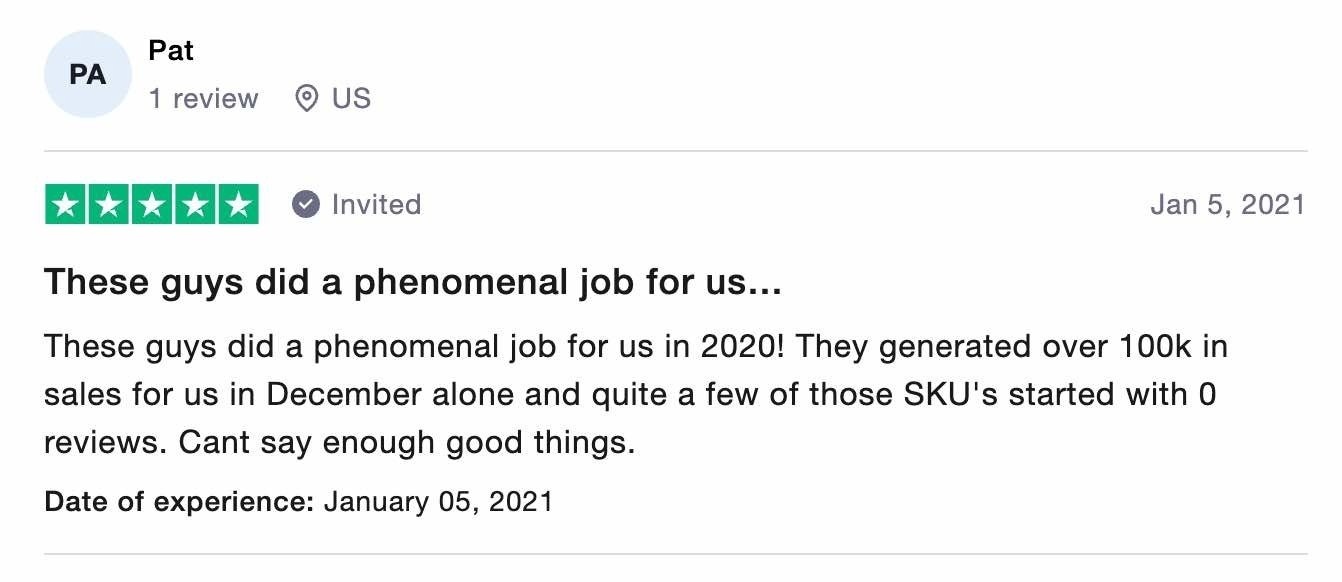Click the location pin icon
Image resolution: width=1342 pixels, height=582 pixels.
tap(307, 98)
